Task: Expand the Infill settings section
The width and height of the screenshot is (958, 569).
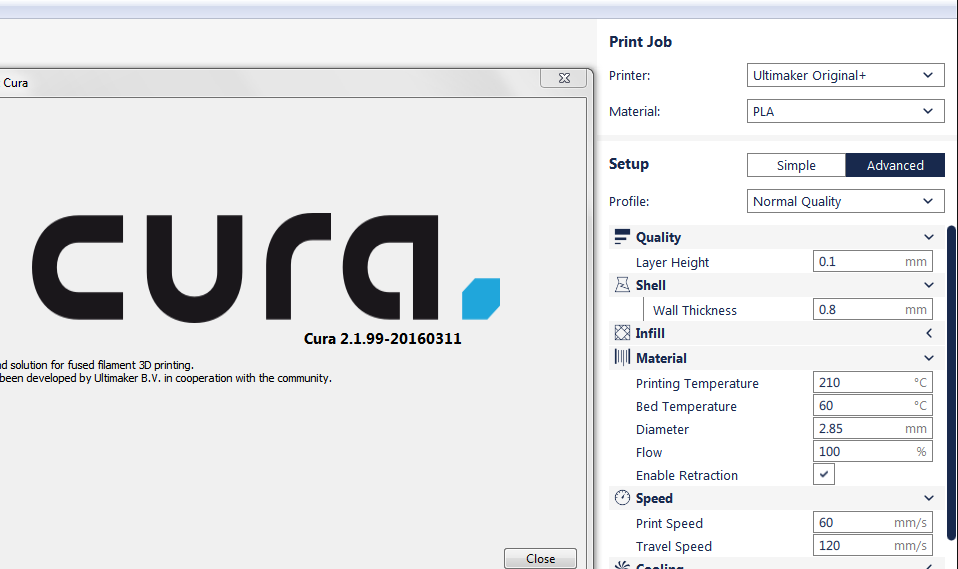Action: pos(929,333)
